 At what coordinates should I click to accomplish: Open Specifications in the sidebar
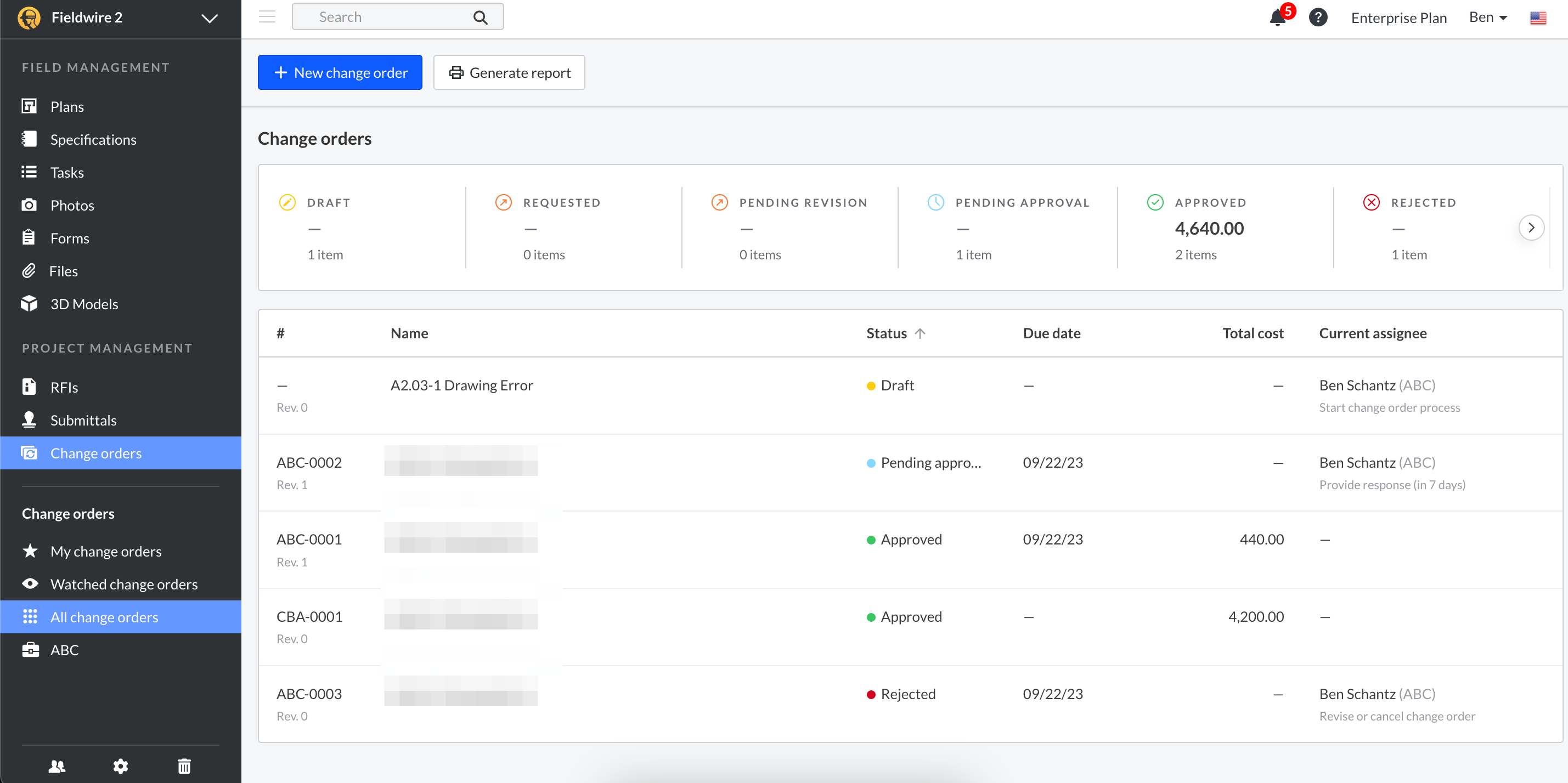(x=121, y=139)
